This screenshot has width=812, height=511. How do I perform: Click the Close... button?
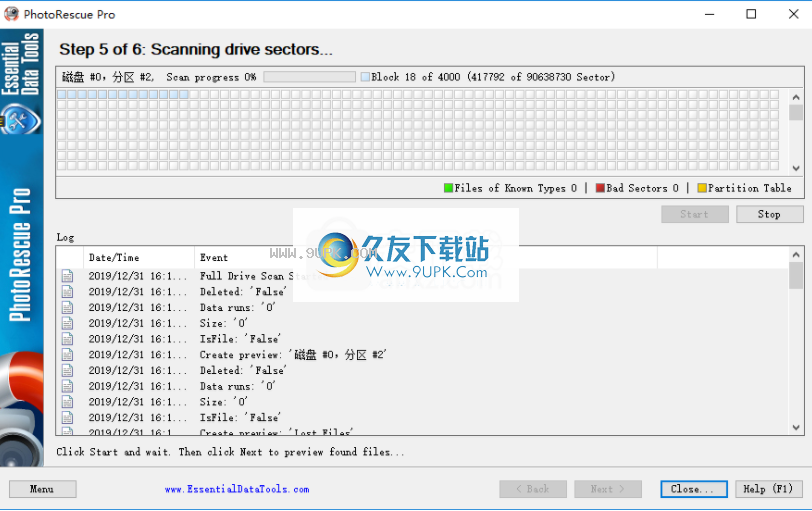coord(694,489)
